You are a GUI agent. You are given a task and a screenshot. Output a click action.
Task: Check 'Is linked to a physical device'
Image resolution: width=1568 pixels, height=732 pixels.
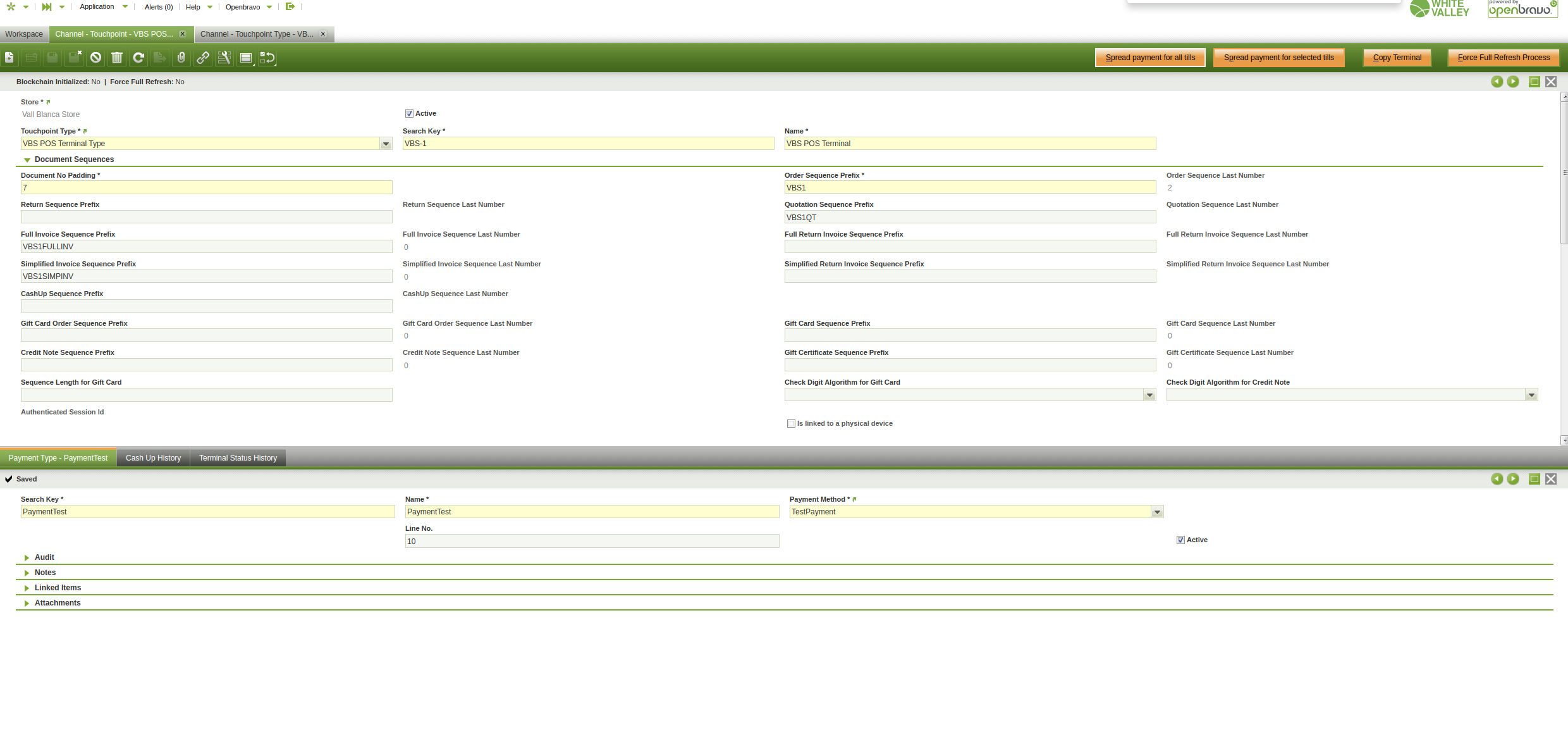pos(791,424)
